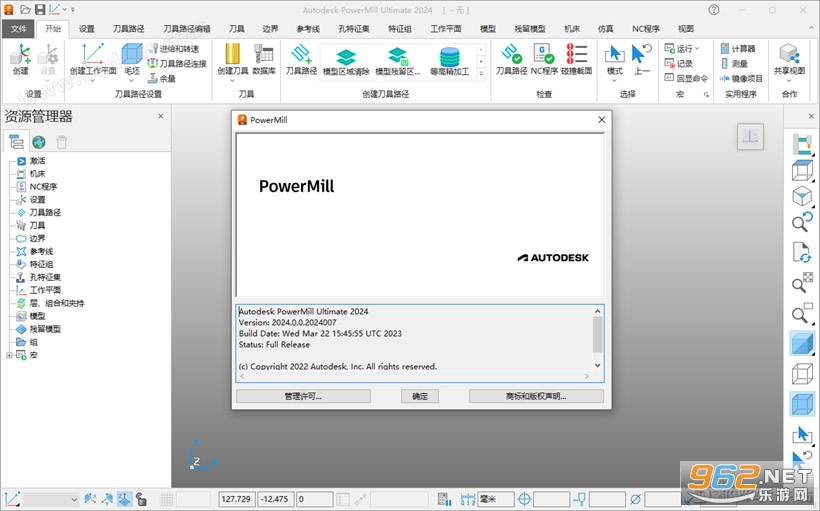The width and height of the screenshot is (820, 511).
Task: Click the 创建工作平面 workplane icon
Action: point(93,54)
